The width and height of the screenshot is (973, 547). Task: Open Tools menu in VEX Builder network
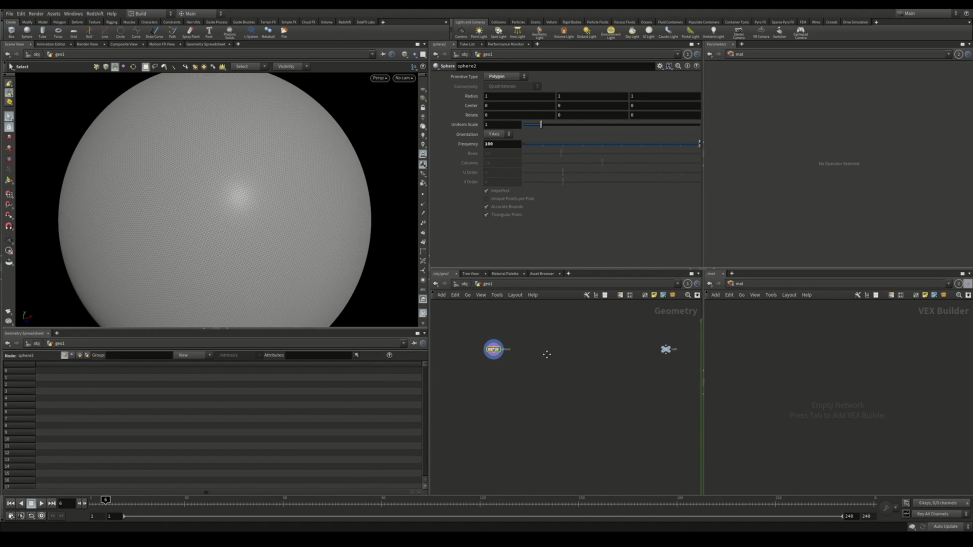(x=771, y=295)
